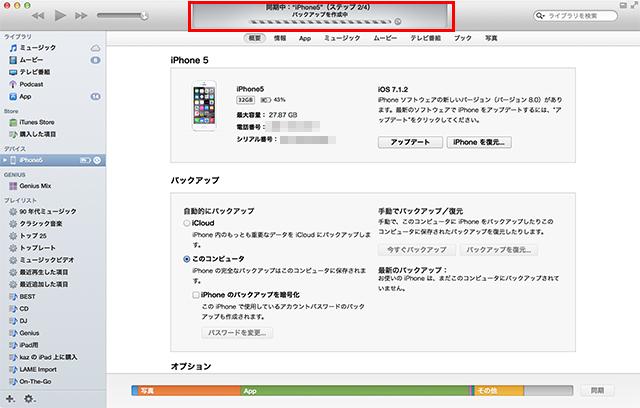Open On-The-Go playlist
640x408 pixels.
click(30, 382)
